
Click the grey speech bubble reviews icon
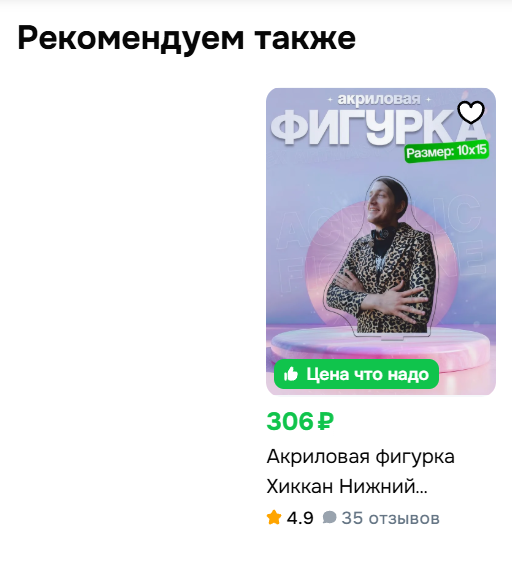(x=329, y=517)
